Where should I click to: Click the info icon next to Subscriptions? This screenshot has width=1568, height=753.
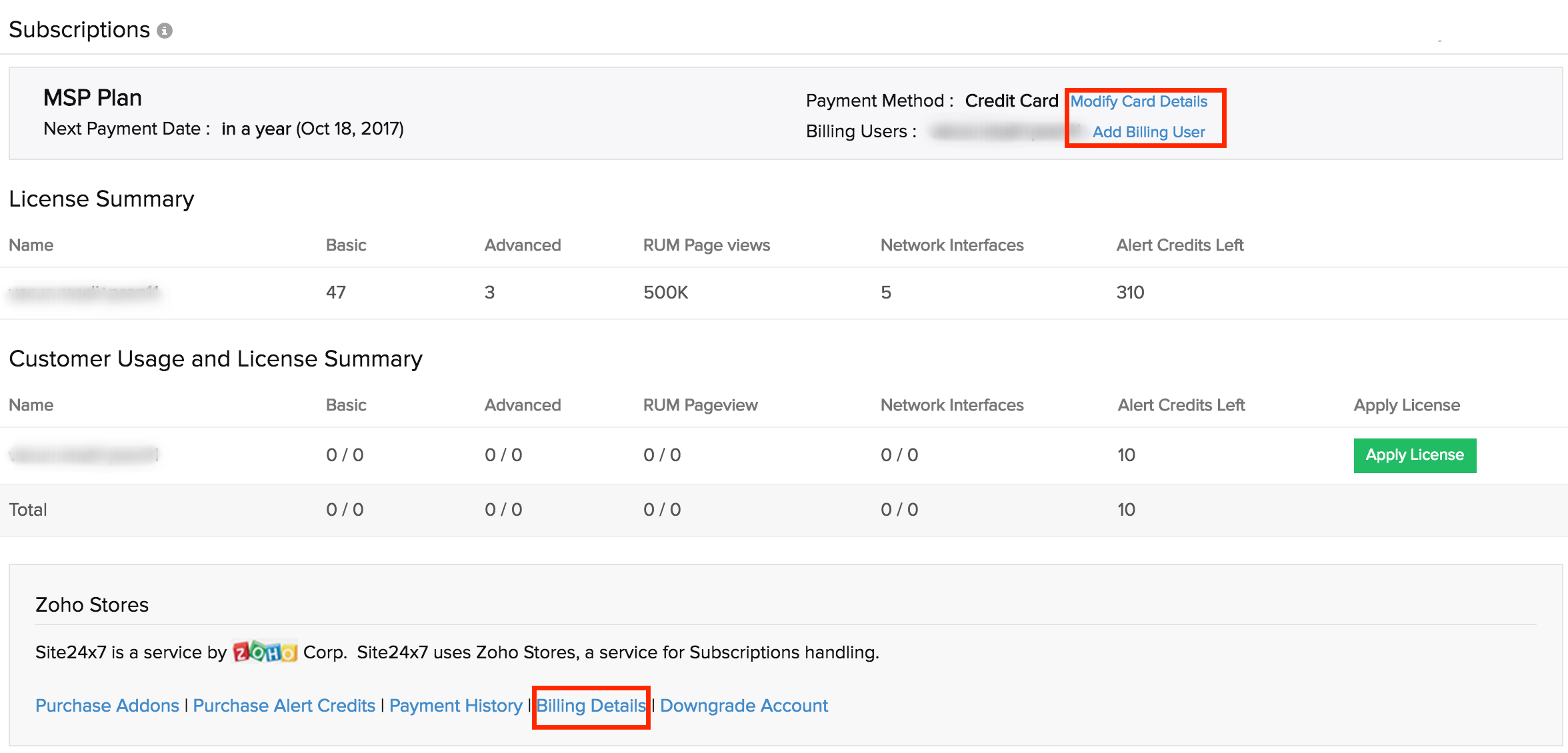165,29
